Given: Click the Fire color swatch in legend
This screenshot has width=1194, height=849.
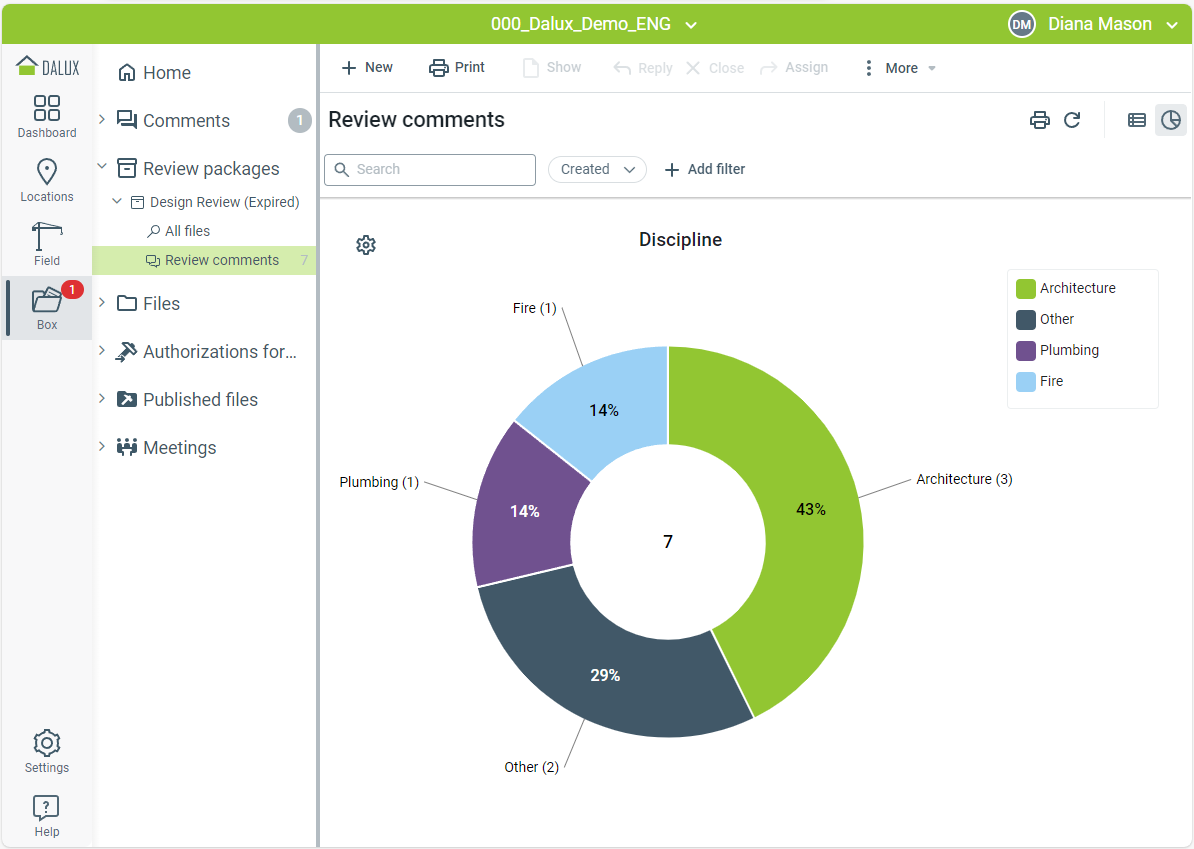Looking at the screenshot, I should [x=1026, y=381].
